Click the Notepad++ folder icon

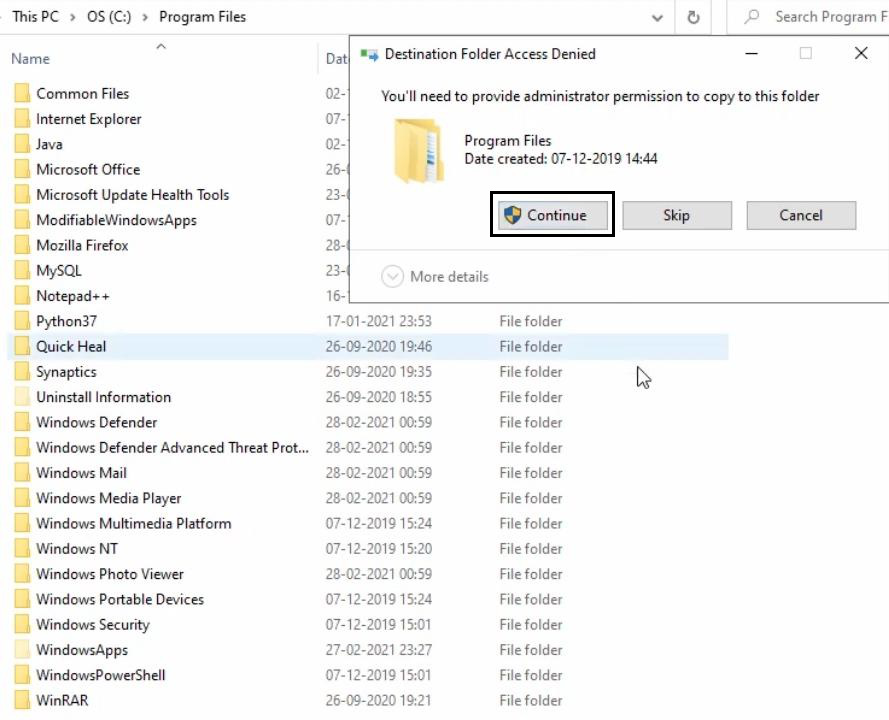pyautogui.click(x=22, y=295)
